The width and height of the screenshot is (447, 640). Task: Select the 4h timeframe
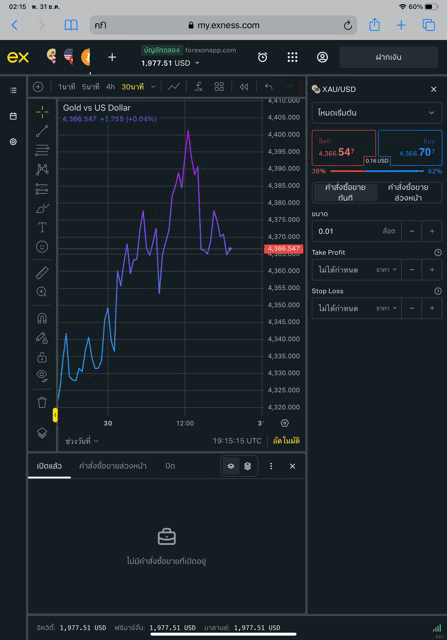tap(110, 87)
